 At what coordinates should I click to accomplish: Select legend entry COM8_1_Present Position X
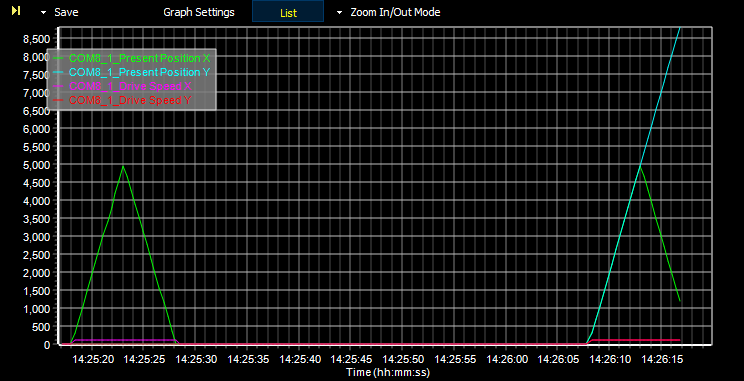click(140, 58)
